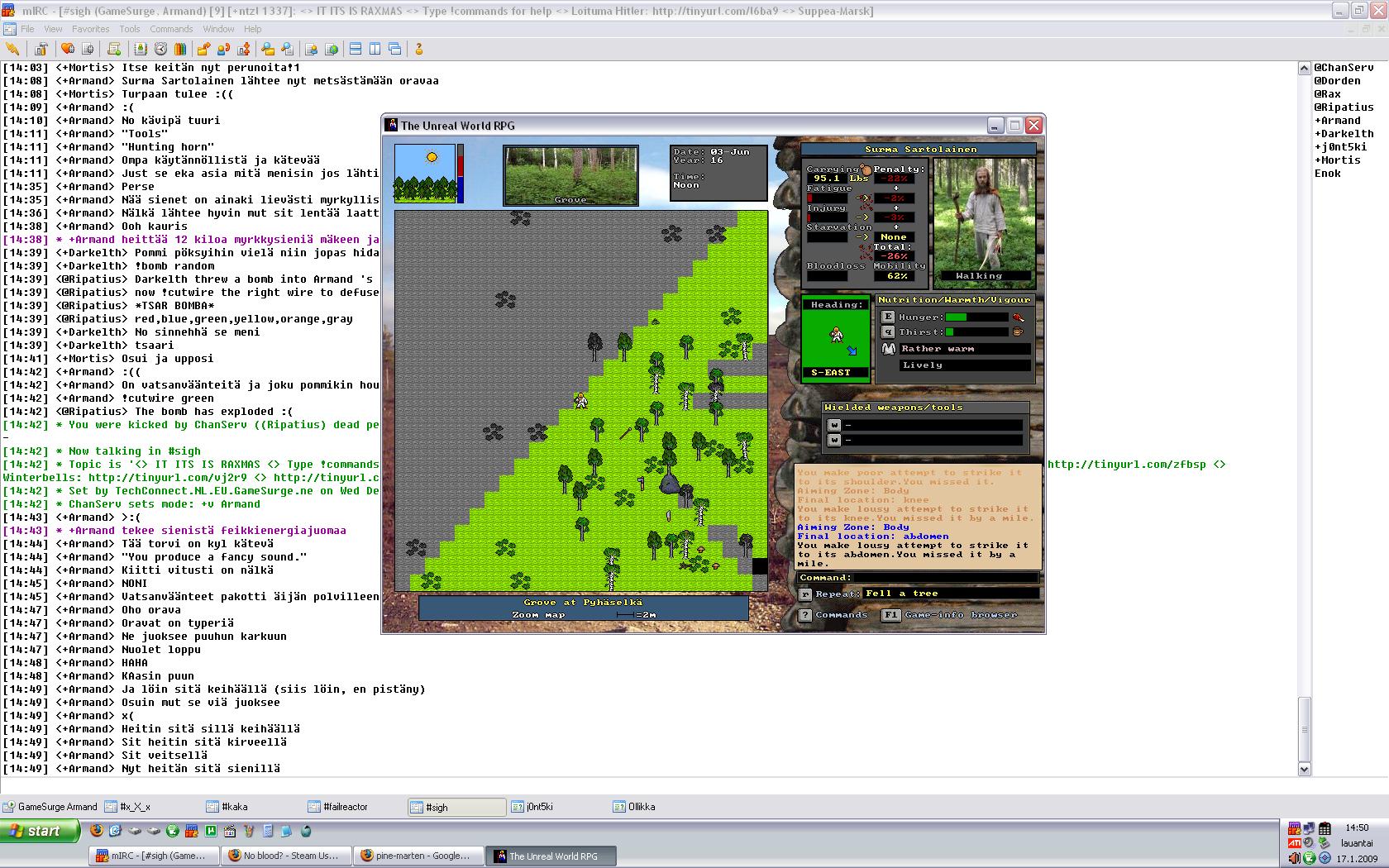Tile windows vertically icon in mIRC toolbar
Viewport: 1389px width, 868px height.
pyautogui.click(x=375, y=49)
